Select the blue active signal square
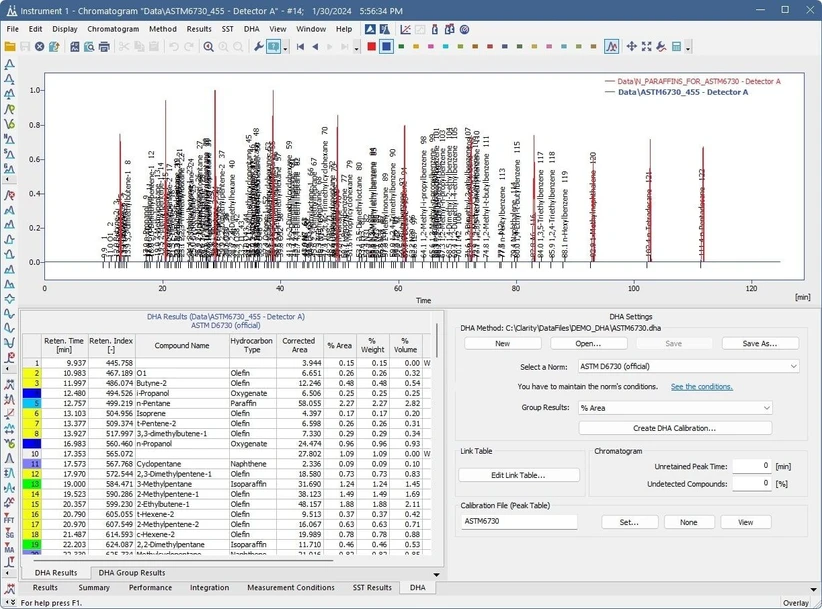Image resolution: width=822 pixels, height=609 pixels. tap(386, 47)
